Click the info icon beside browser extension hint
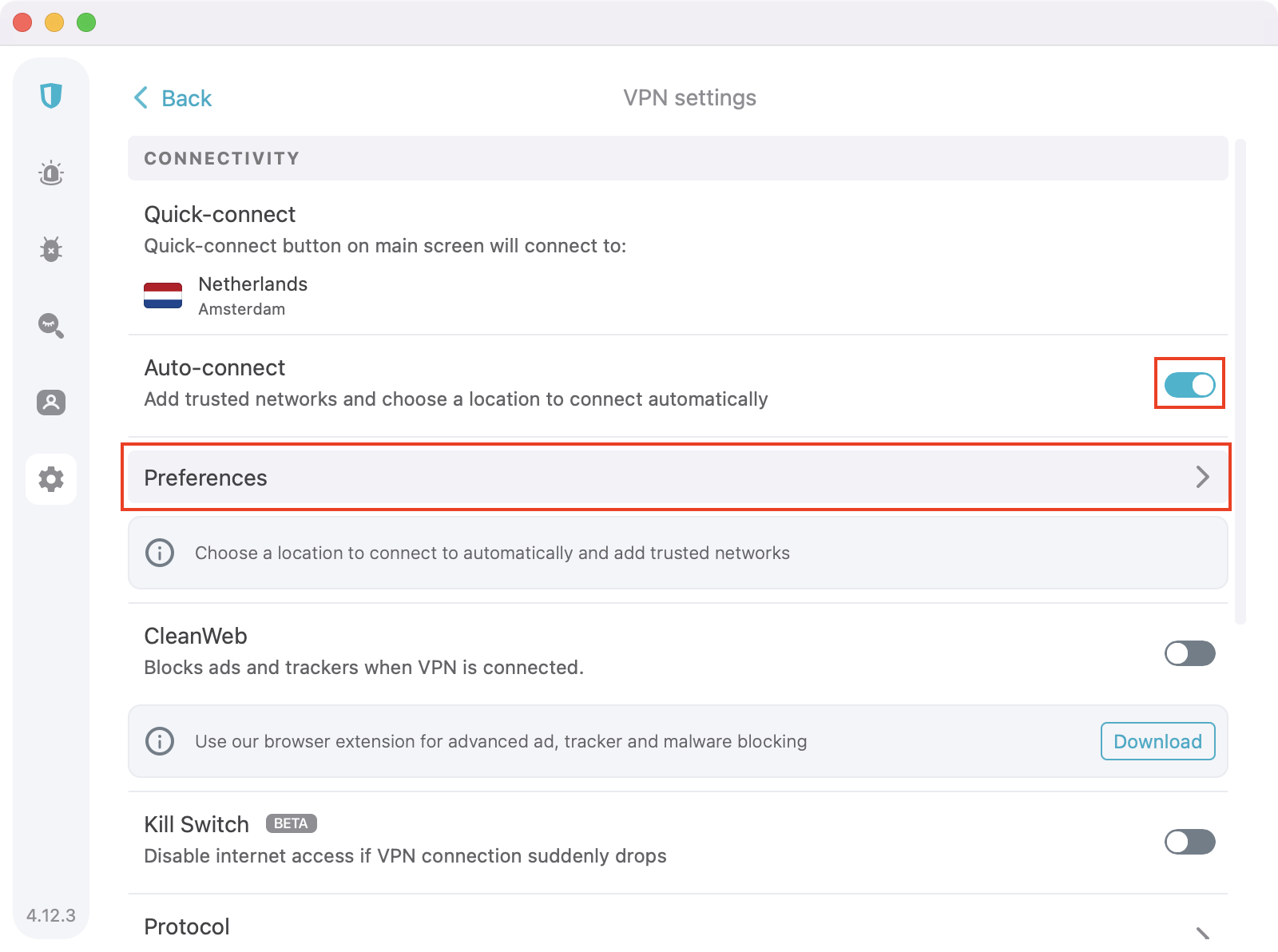Viewport: 1278px width, 952px height. tap(160, 741)
